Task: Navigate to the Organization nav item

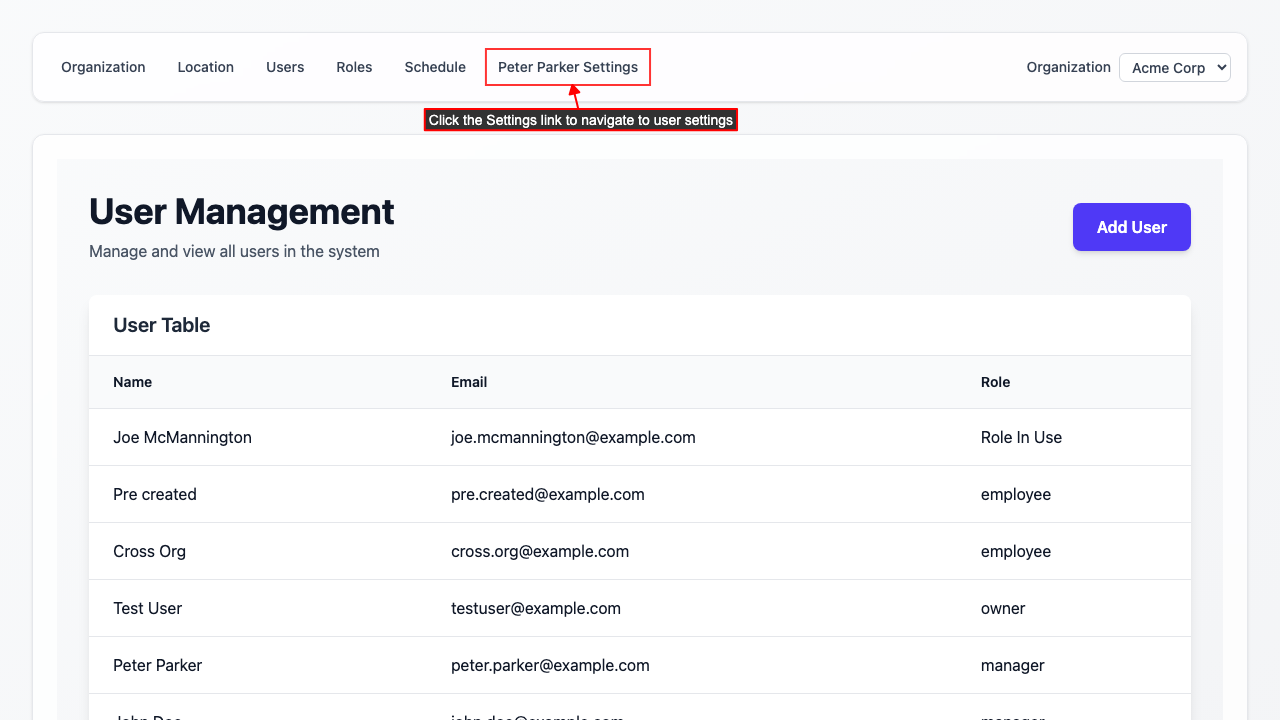Action: coord(103,67)
